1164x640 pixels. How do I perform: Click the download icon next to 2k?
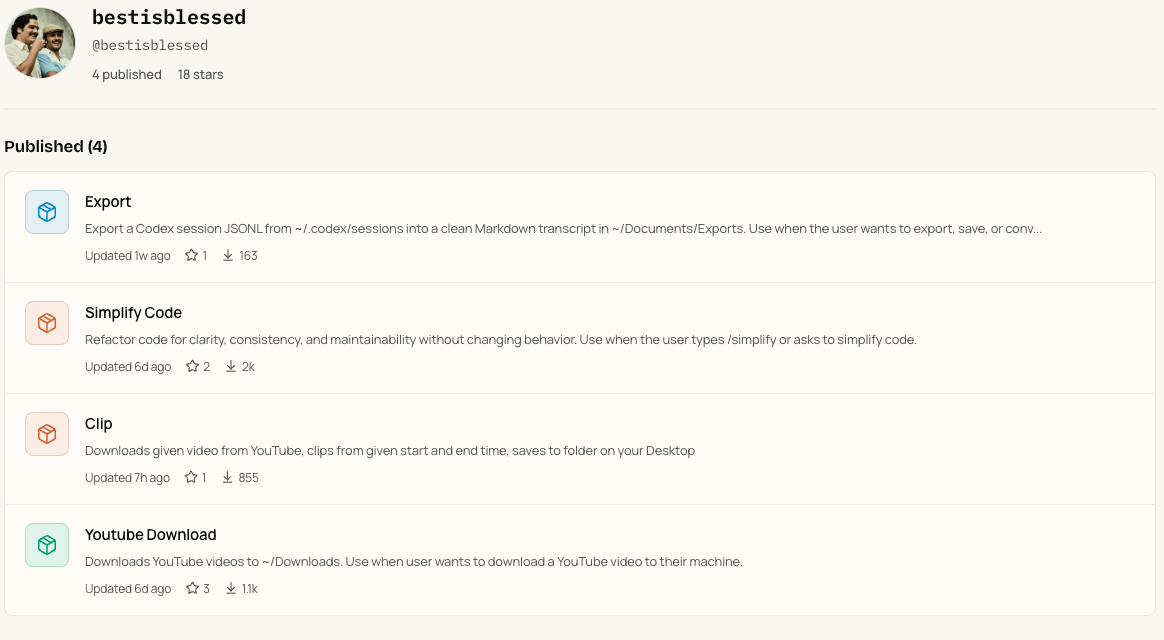coord(231,366)
